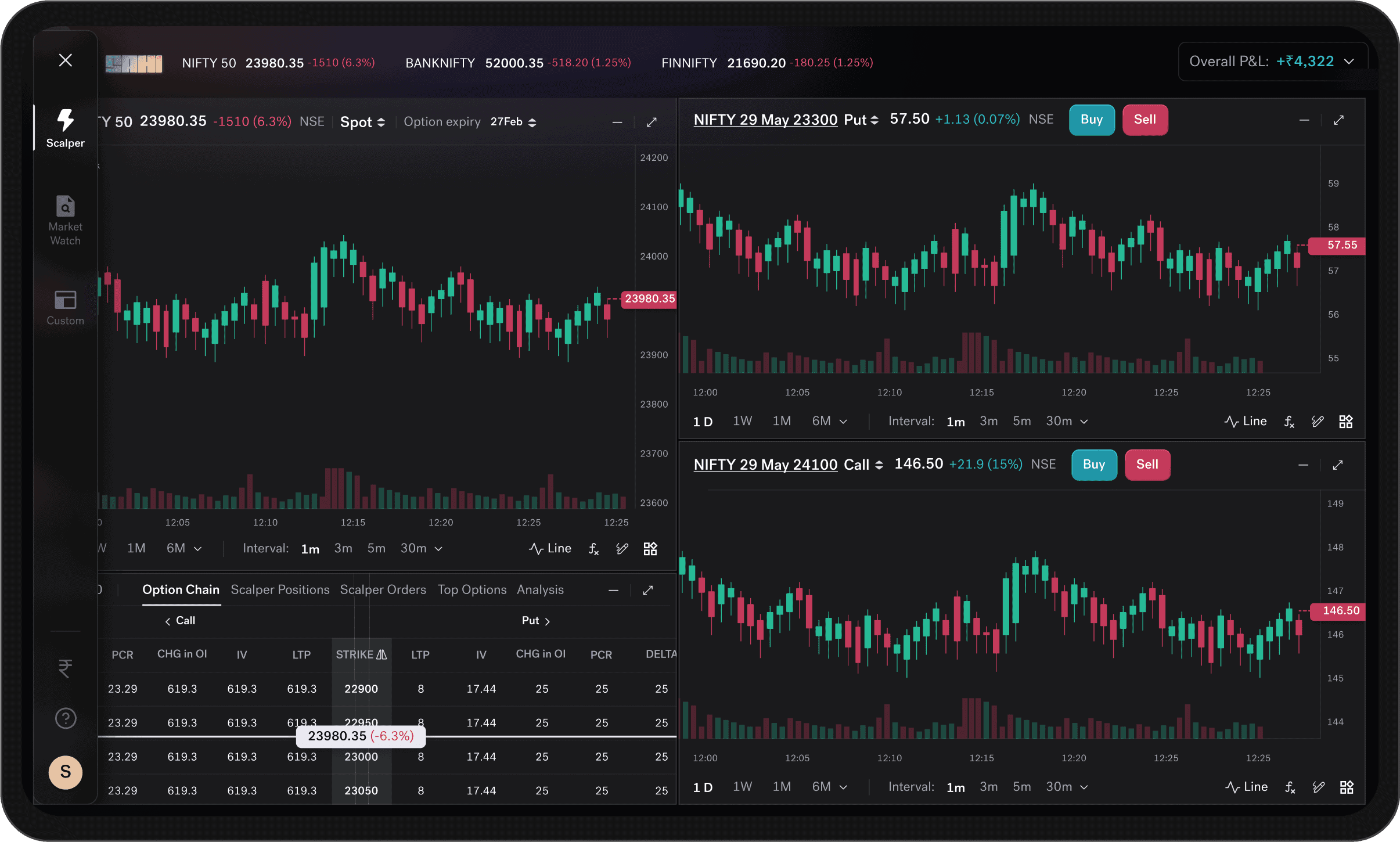The width and height of the screenshot is (1400, 842).
Task: Click Sell for NIFTY 29 May 24100 Call
Action: tap(1147, 465)
